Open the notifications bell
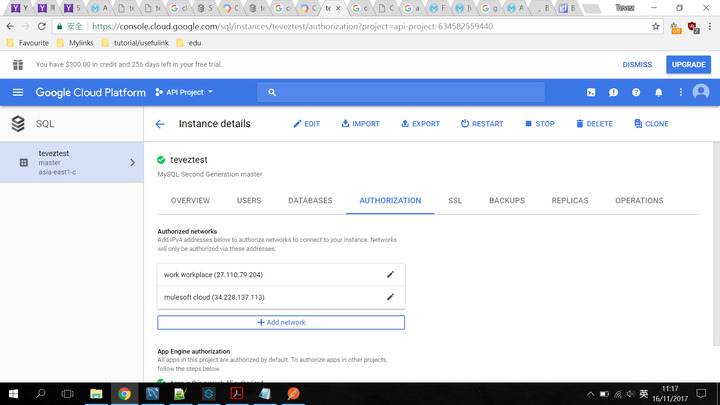The width and height of the screenshot is (720, 405). 658,92
